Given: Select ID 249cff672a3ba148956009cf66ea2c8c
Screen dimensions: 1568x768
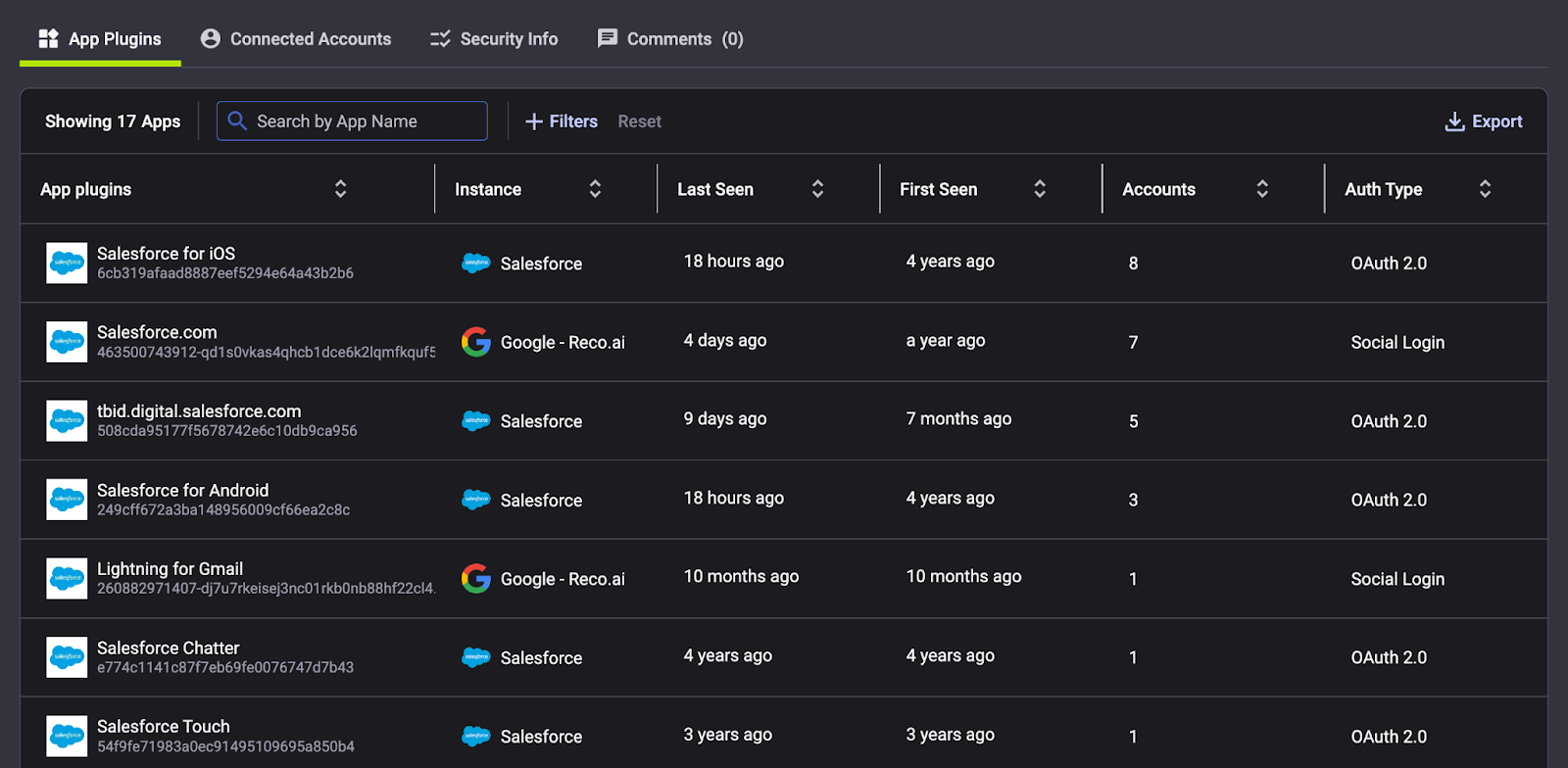Looking at the screenshot, I should coord(223,509).
